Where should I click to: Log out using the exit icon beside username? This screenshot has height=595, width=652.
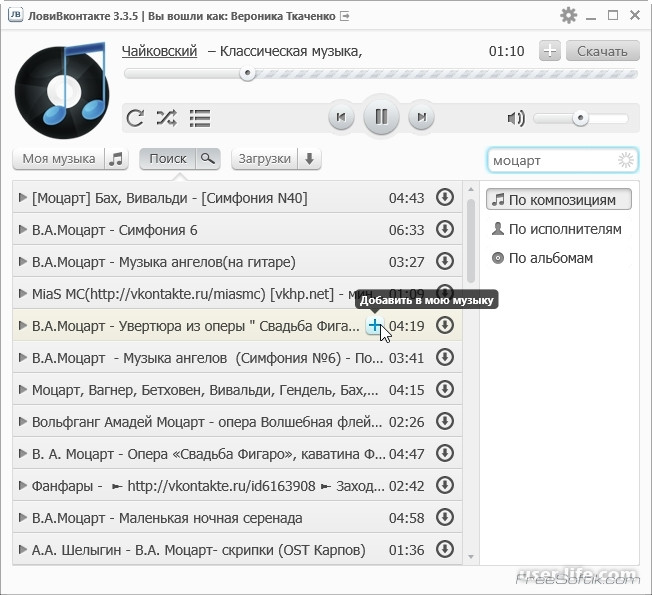coord(345,16)
